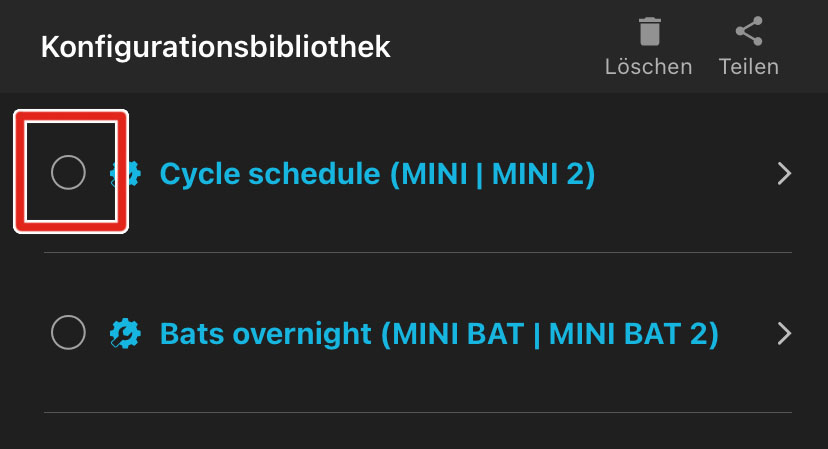
Task: Click the Konfigurationsbibliothek title
Action: pos(215,46)
